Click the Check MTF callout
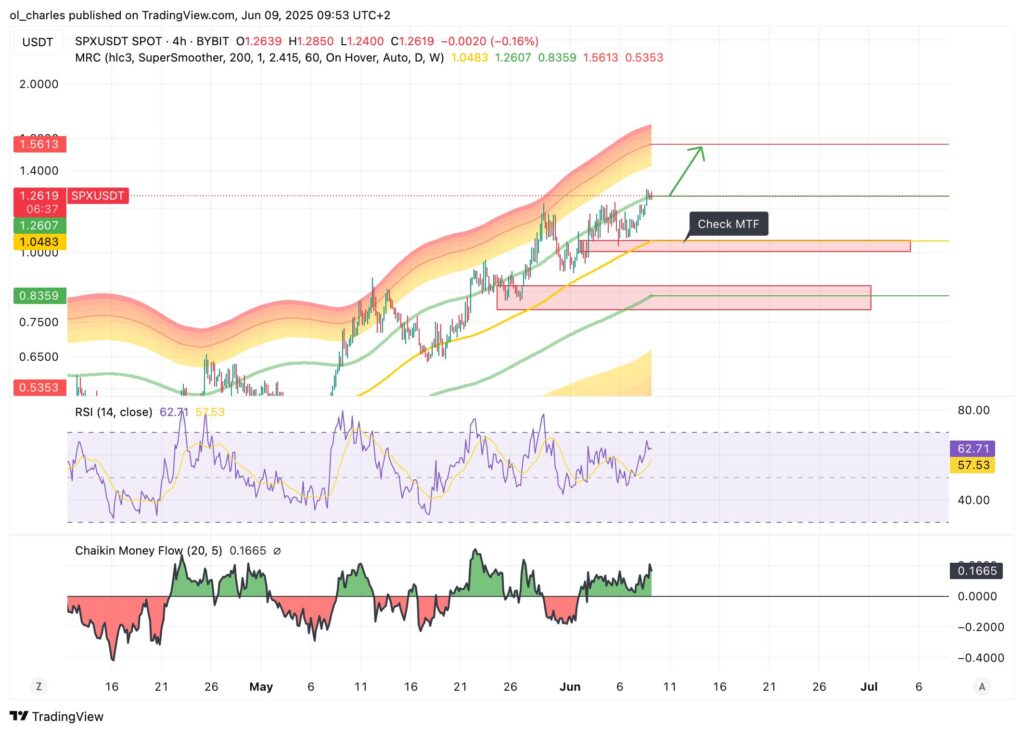Screen dimensions: 1024x733 coord(727,224)
